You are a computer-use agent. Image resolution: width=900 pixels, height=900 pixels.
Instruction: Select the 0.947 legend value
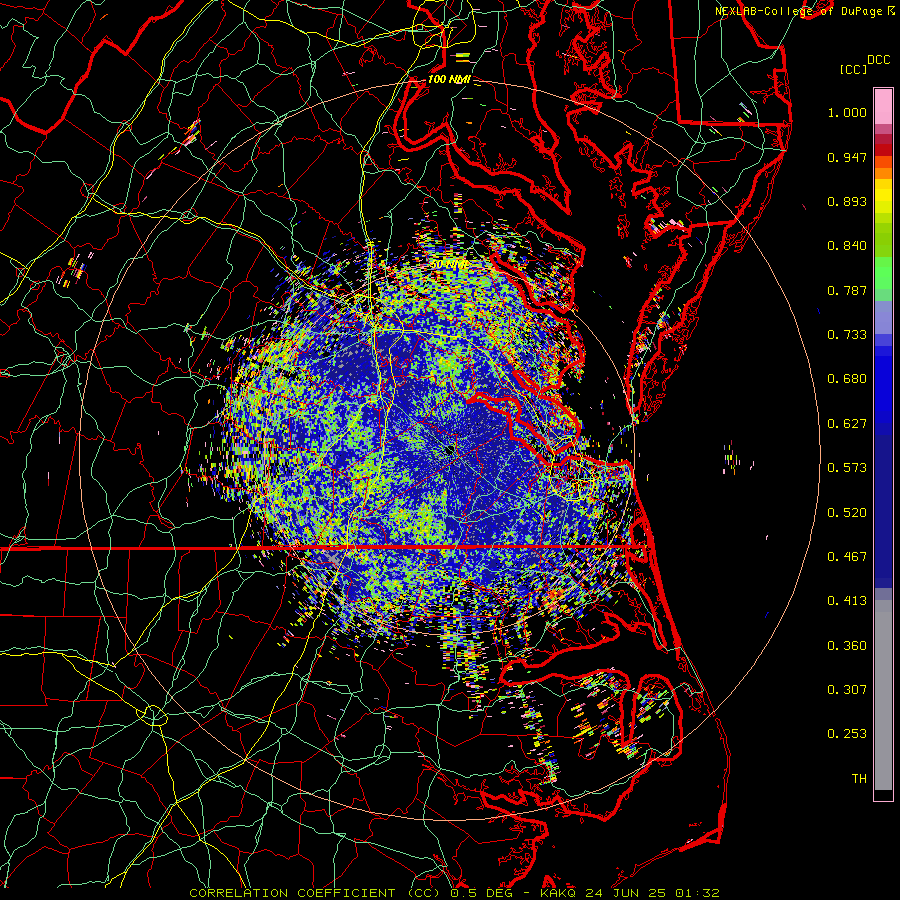click(847, 157)
